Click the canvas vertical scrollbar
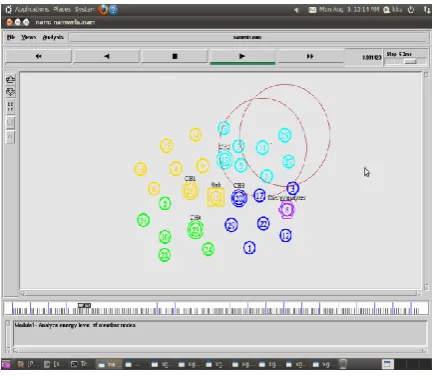Screen dimensions: 437x380 (x=426, y=181)
